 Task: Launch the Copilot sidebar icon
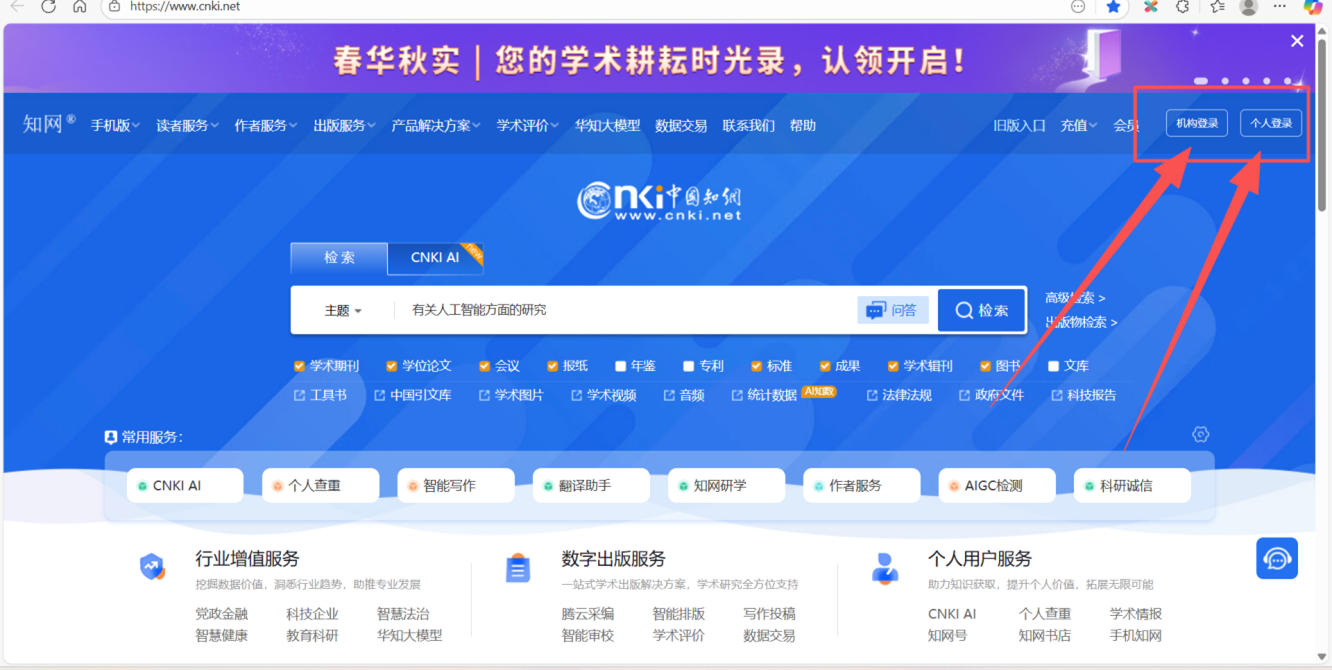(x=1313, y=7)
